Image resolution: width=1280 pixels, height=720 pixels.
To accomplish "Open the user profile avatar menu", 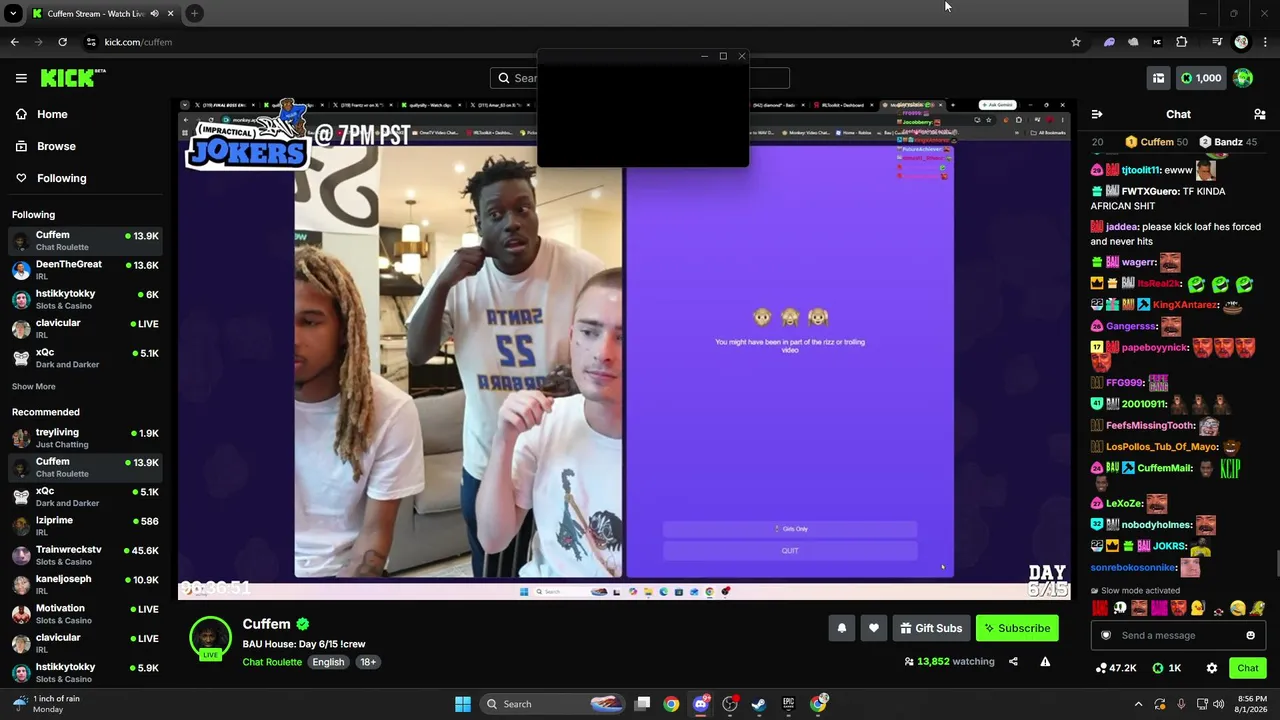I will [1243, 78].
